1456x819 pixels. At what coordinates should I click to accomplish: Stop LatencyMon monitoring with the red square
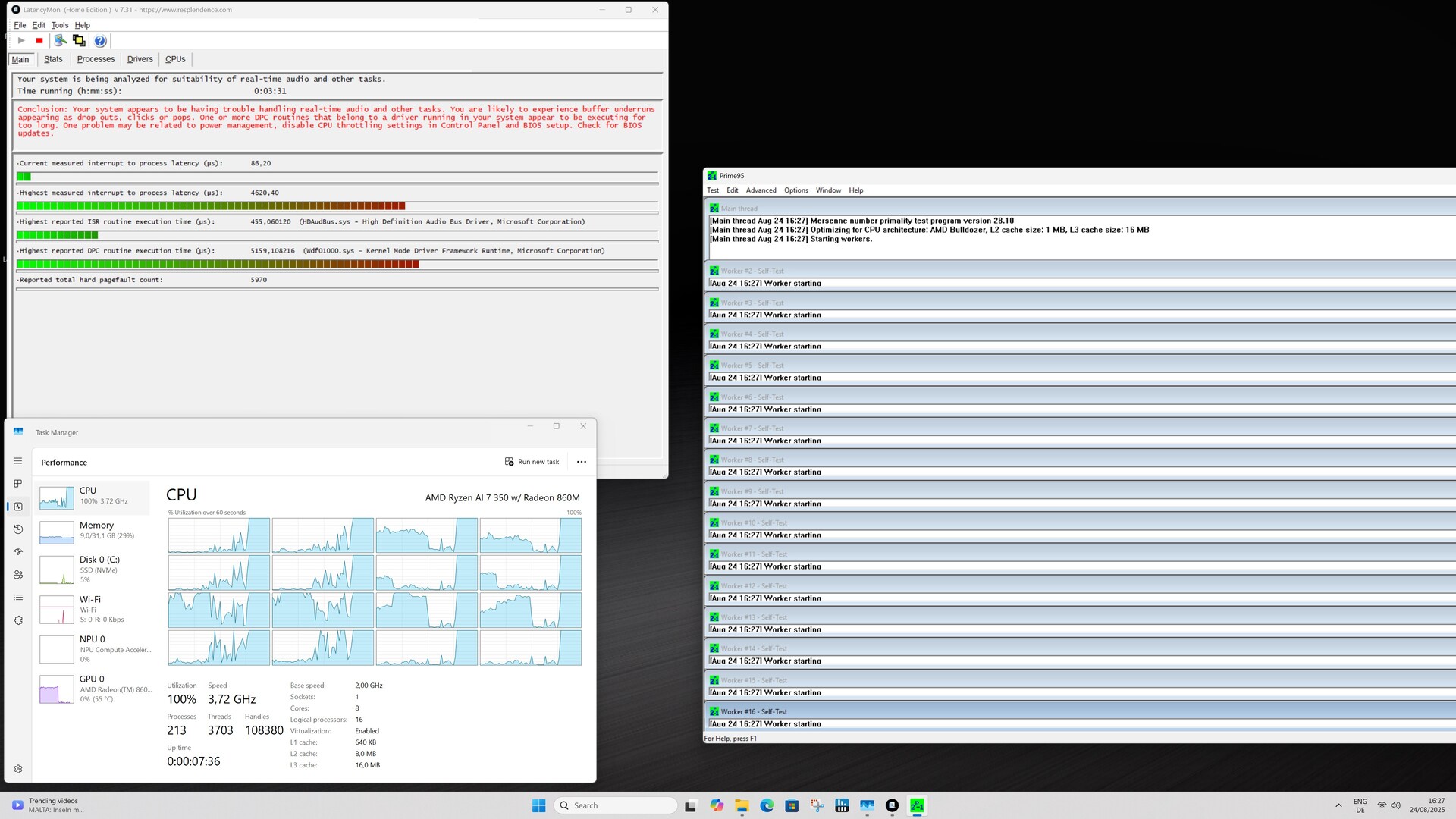[39, 41]
